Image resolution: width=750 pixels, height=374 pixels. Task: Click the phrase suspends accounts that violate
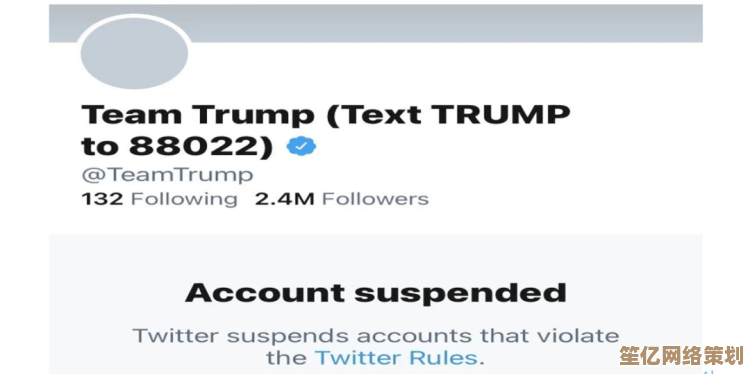point(423,336)
